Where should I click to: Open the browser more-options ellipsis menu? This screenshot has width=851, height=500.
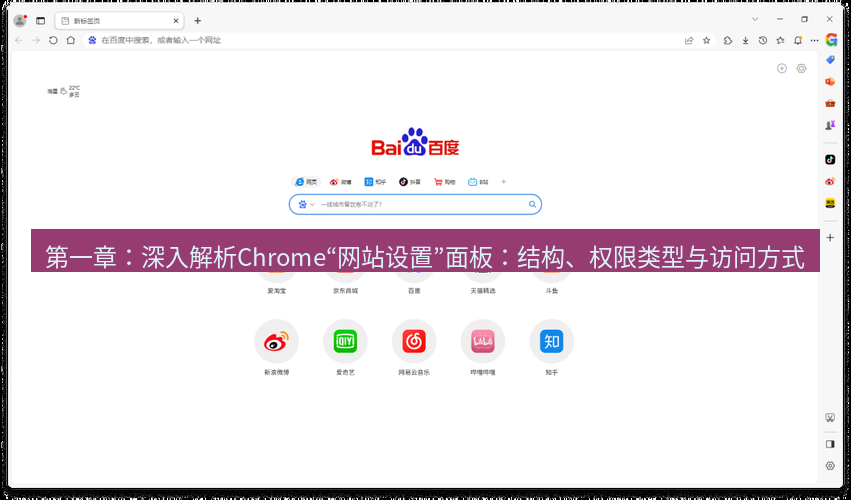[814, 40]
